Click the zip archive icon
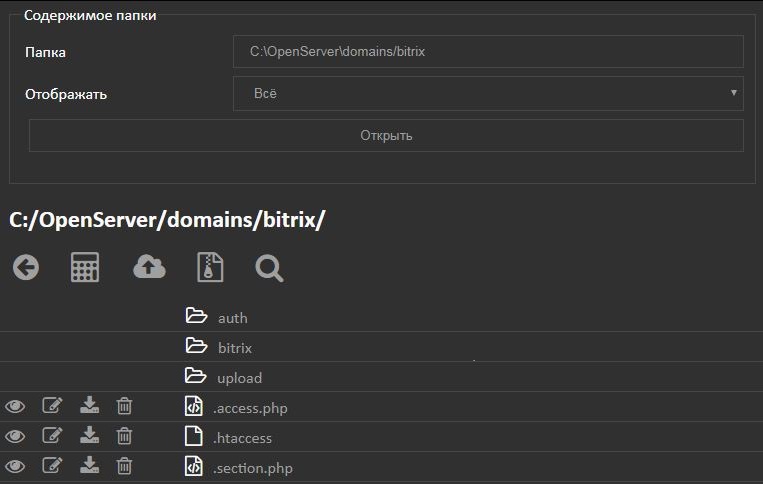 pyautogui.click(x=210, y=267)
